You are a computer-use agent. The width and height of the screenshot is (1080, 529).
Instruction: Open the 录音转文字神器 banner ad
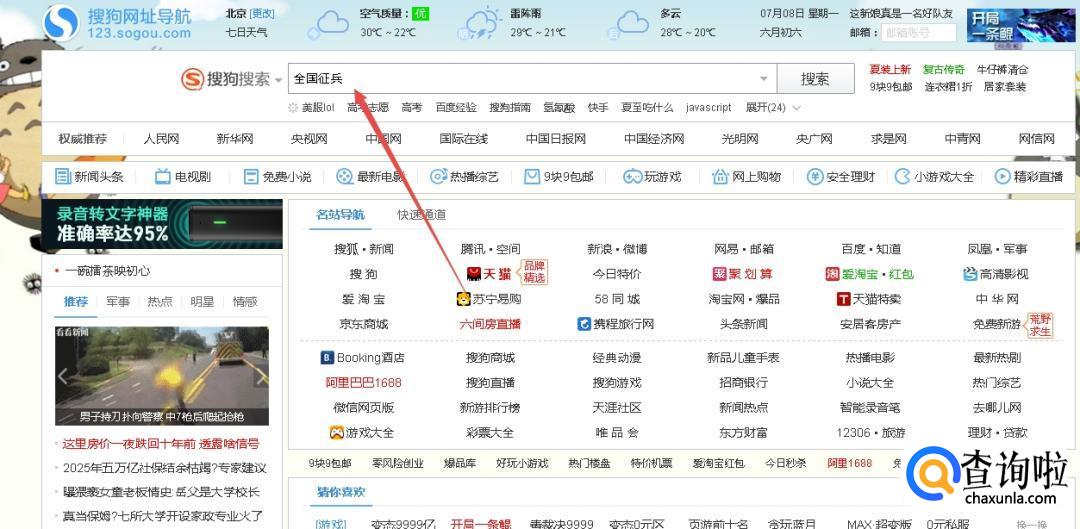click(162, 225)
